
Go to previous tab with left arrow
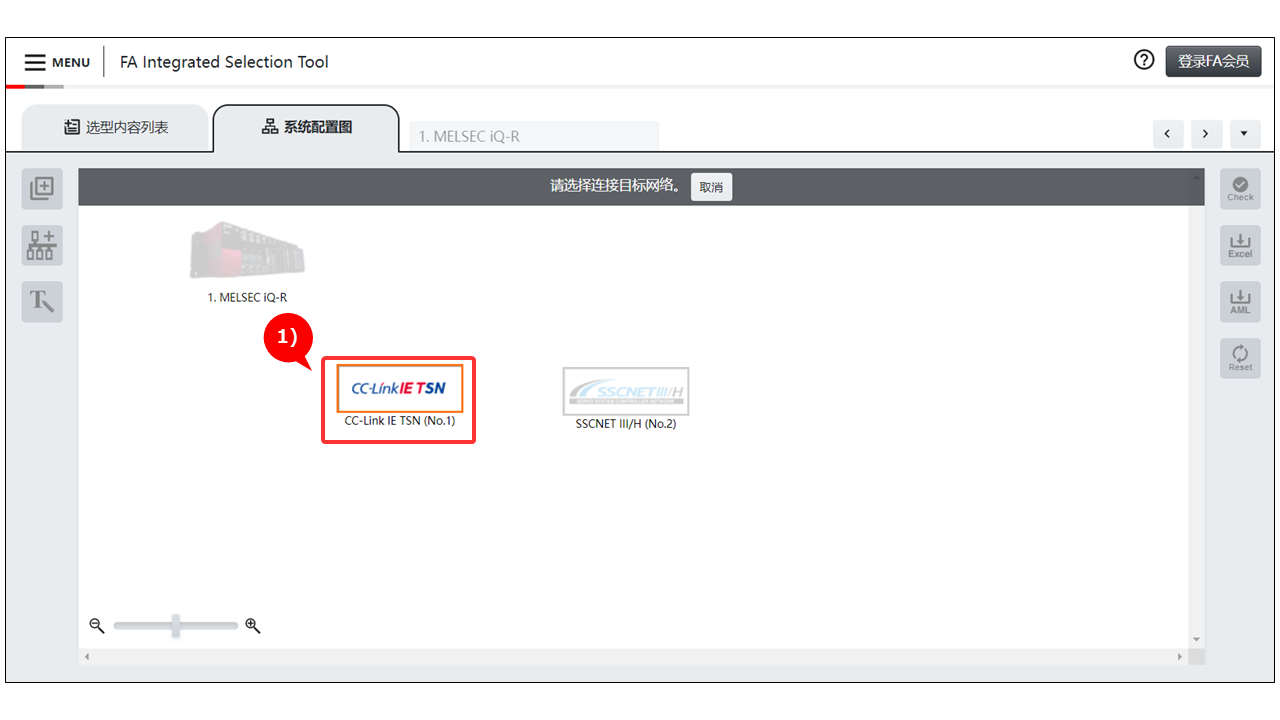point(1168,134)
